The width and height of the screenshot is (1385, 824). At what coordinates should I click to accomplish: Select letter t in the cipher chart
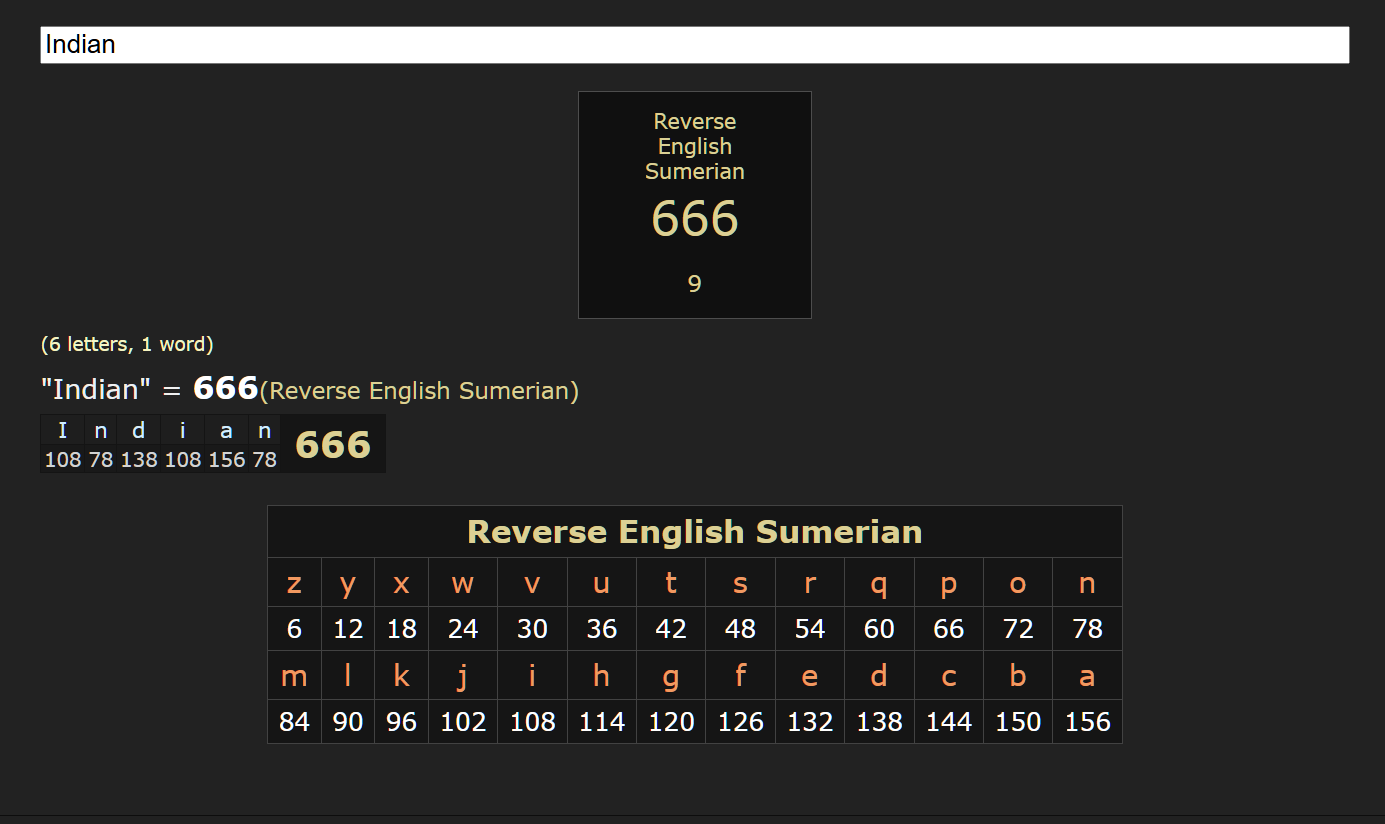coord(671,584)
